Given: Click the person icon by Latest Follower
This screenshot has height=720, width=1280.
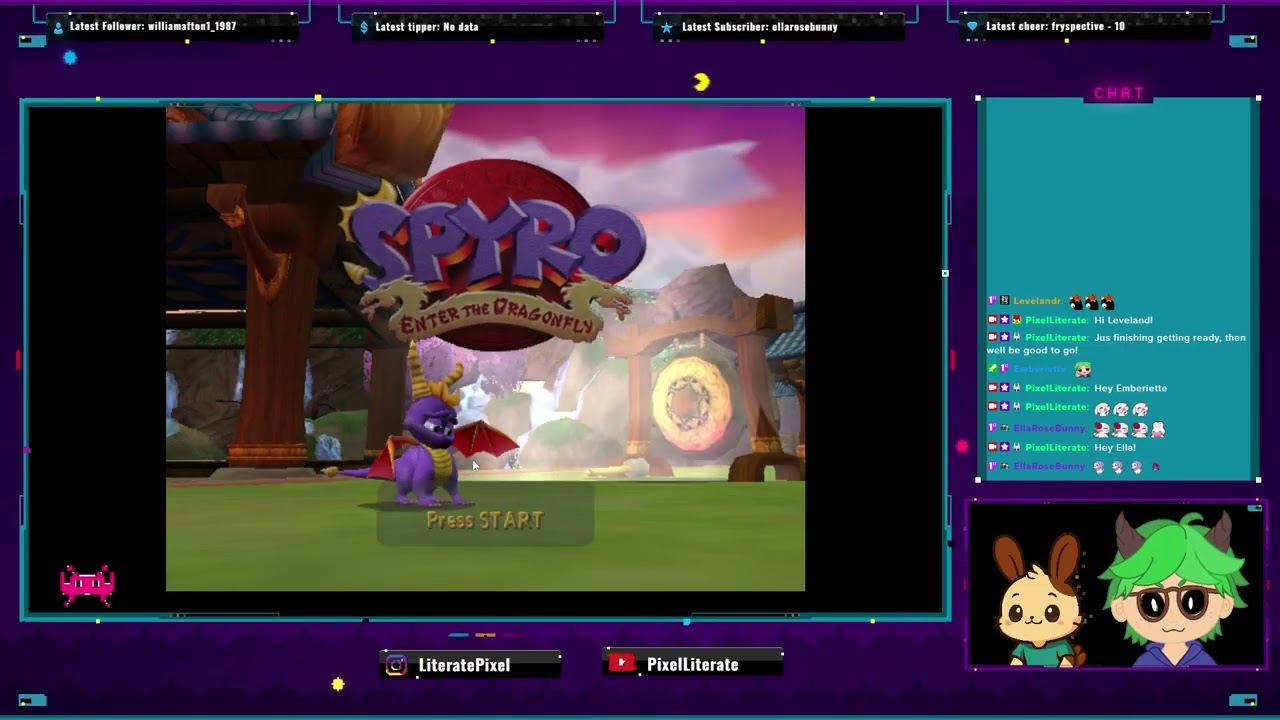Looking at the screenshot, I should coord(58,27).
